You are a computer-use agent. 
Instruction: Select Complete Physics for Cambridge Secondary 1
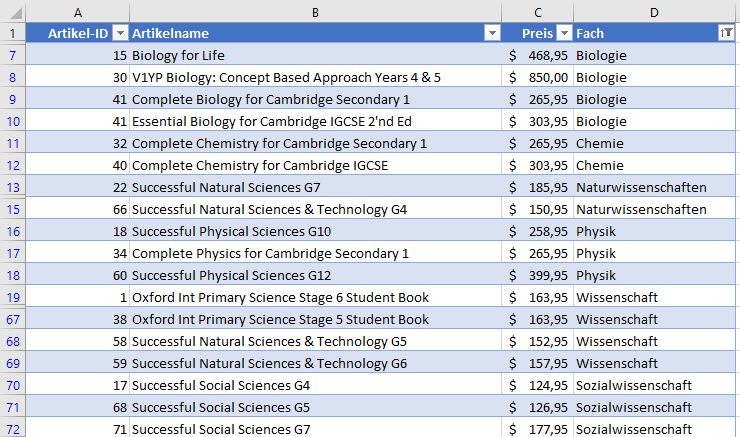315,253
